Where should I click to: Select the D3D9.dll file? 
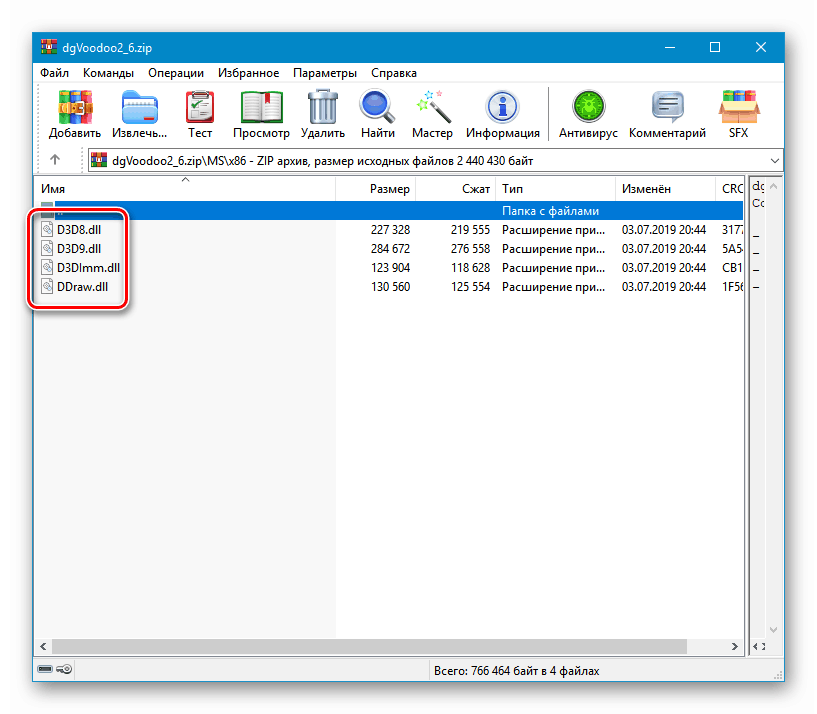click(x=79, y=249)
